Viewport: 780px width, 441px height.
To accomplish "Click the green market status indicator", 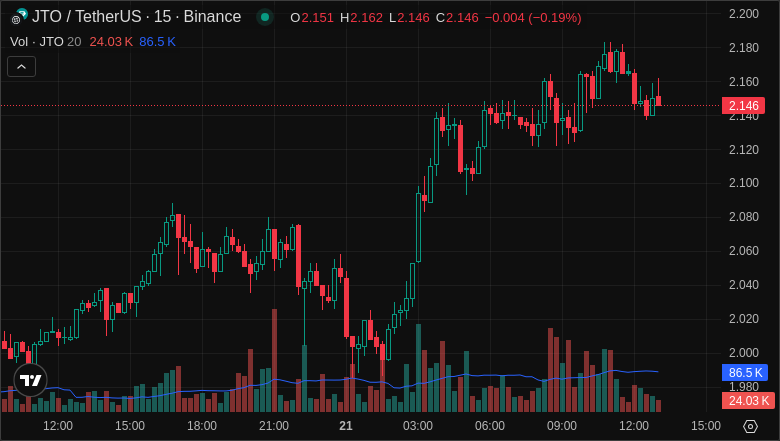I will point(265,17).
